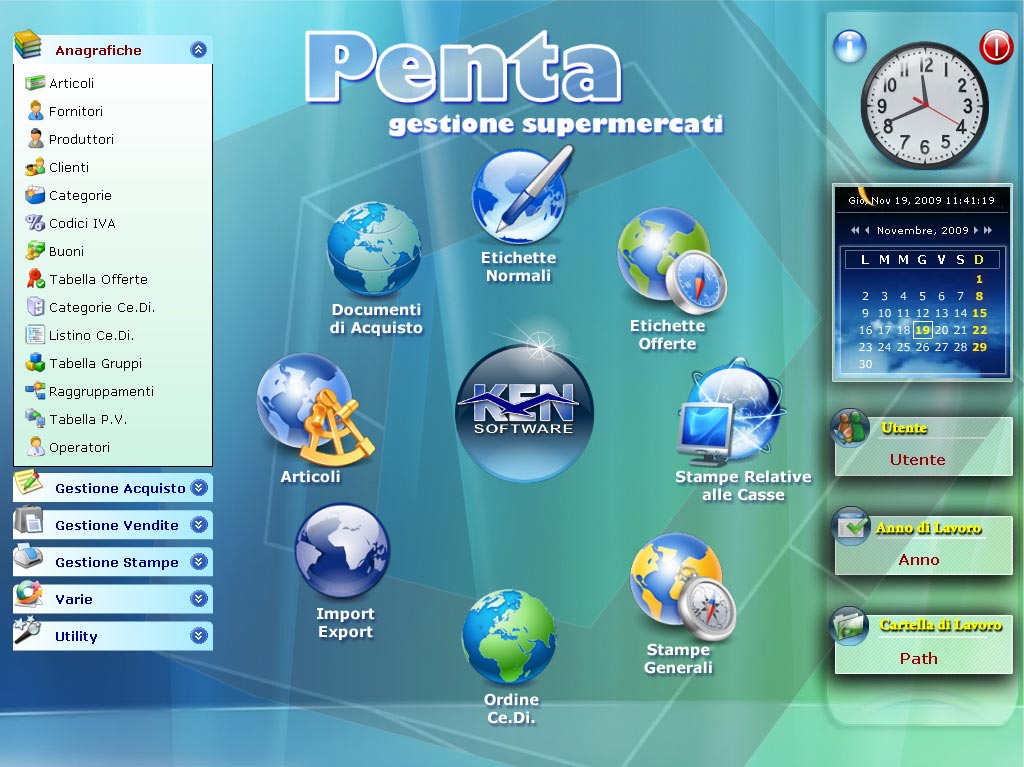Click the Utility header label

point(76,636)
